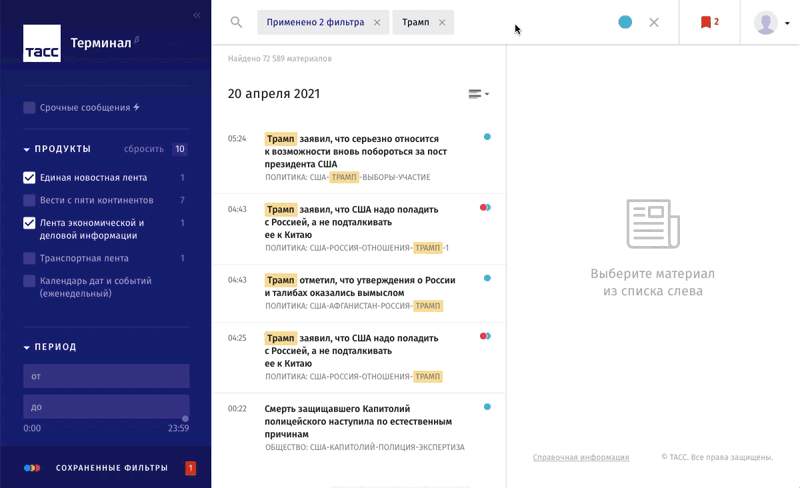Open article 'Смерть защищавшего Капитолий полицейского'

coord(358,421)
